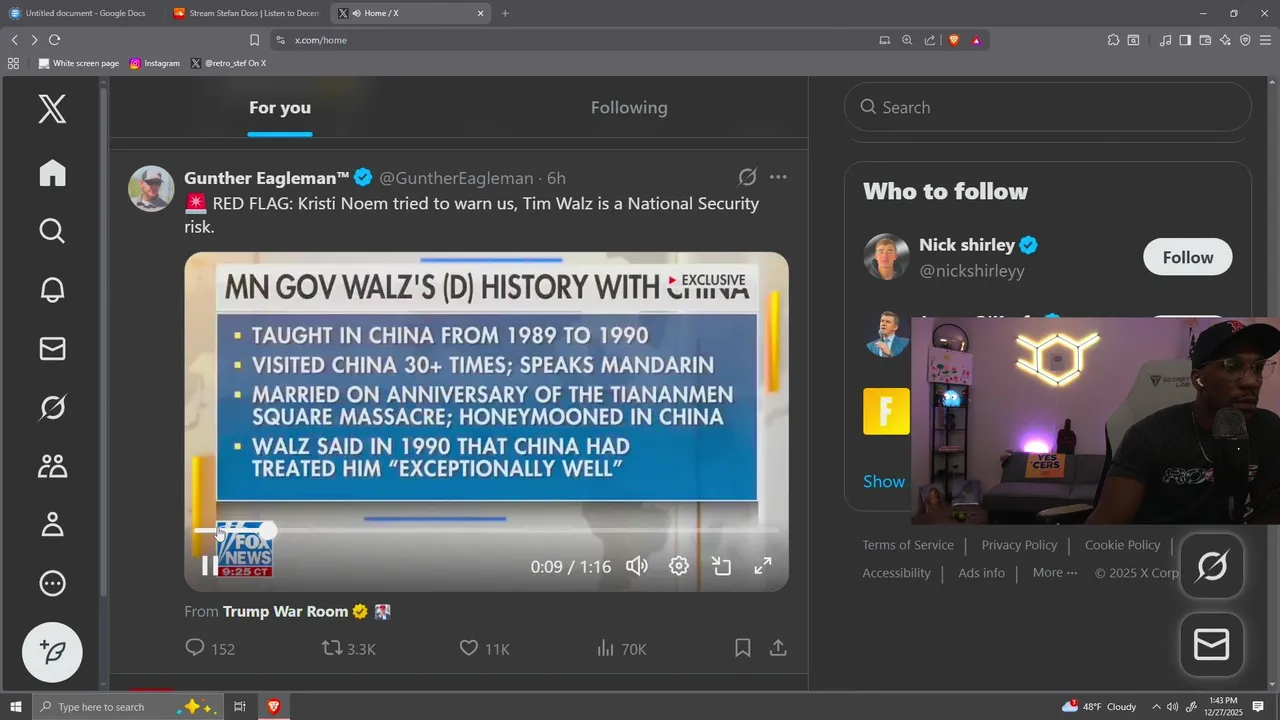The height and width of the screenshot is (720, 1280).
Task: Open Grok from left sidebar
Action: [52, 407]
